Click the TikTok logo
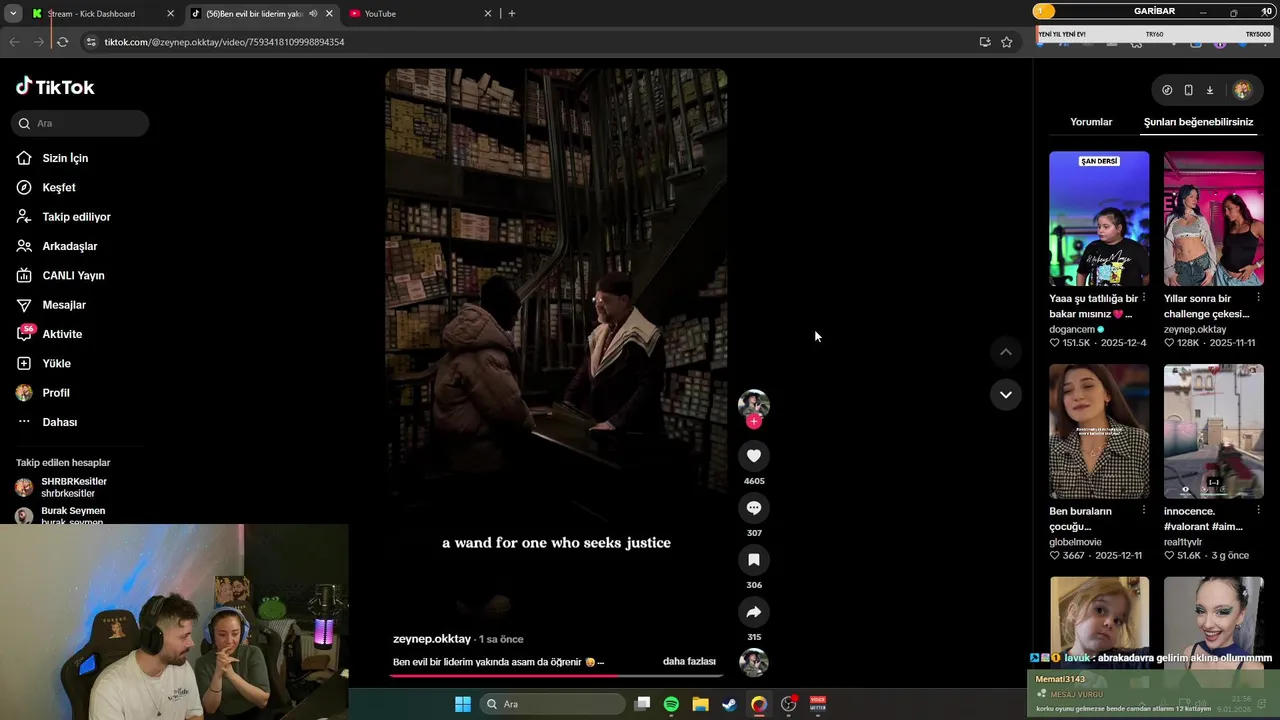 point(55,87)
